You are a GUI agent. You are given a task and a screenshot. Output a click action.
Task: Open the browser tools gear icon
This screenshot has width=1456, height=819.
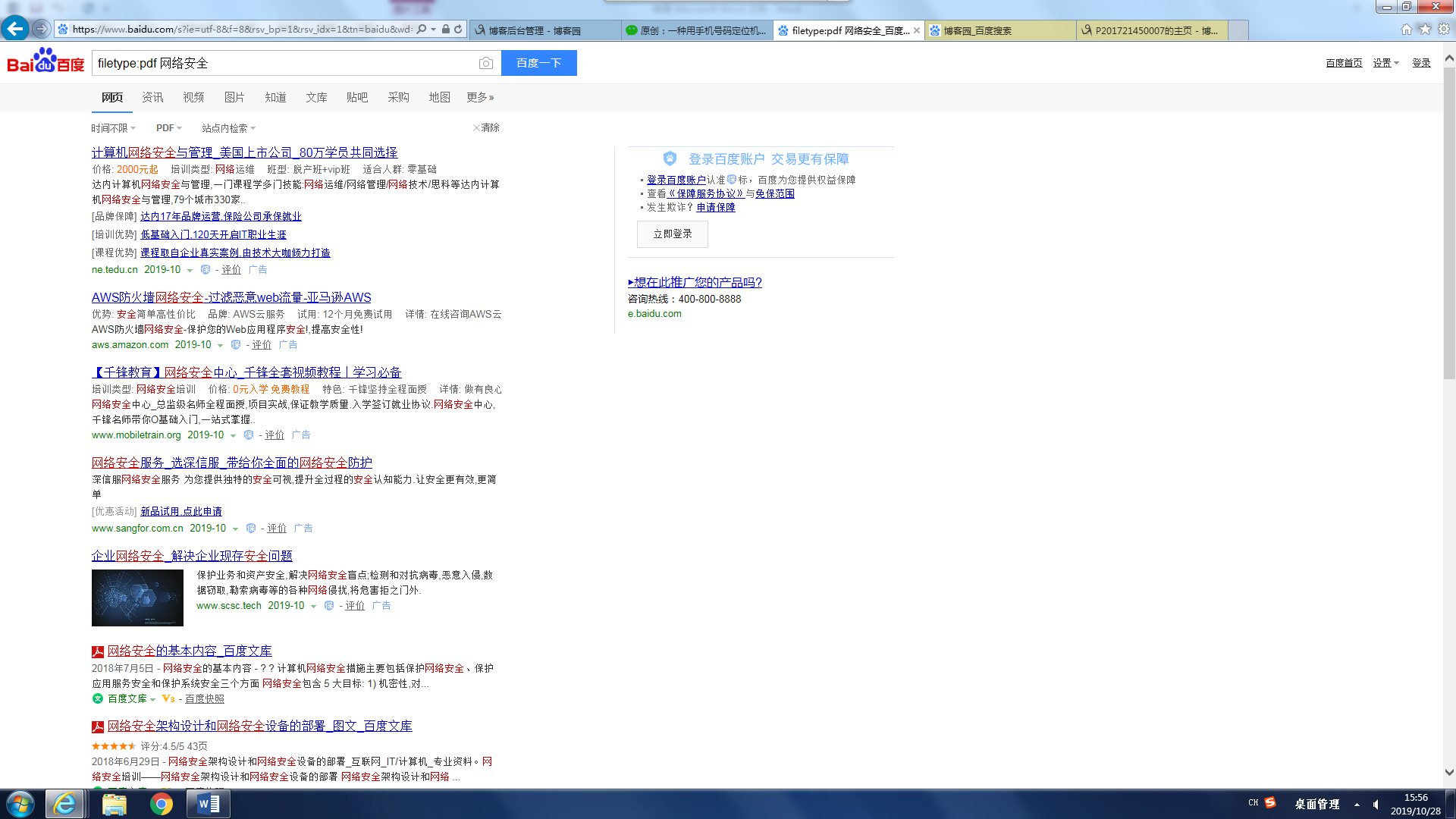pos(1444,29)
